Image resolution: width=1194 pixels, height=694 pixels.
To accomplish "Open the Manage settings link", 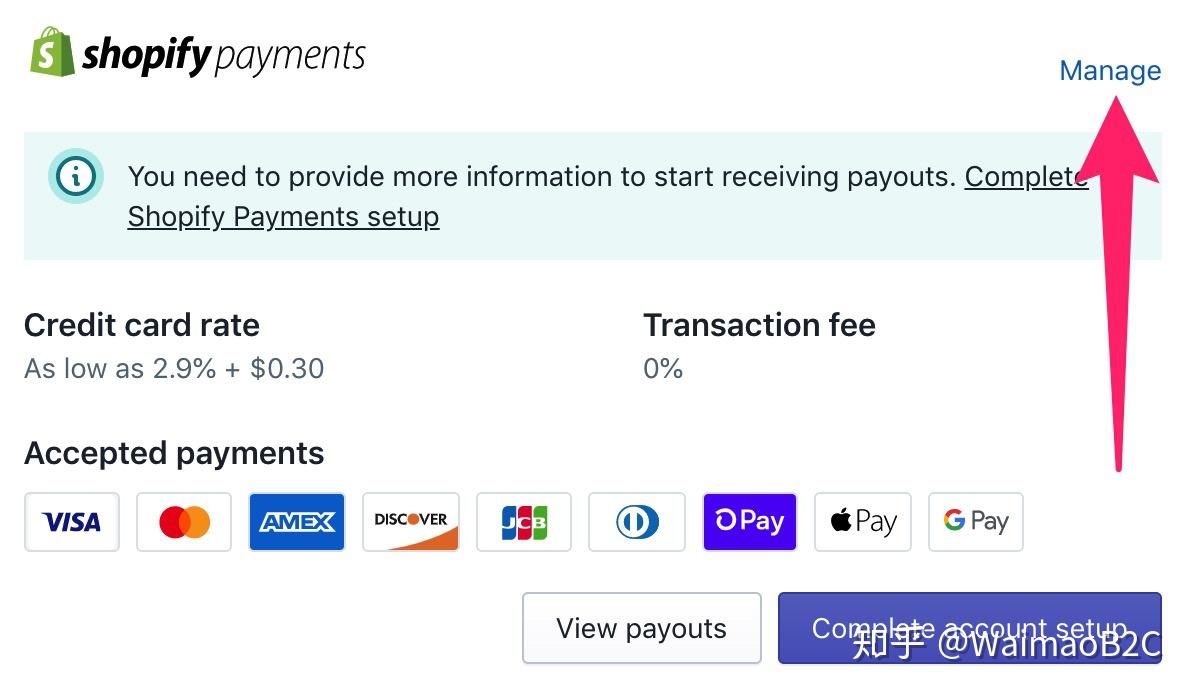I will (1110, 70).
